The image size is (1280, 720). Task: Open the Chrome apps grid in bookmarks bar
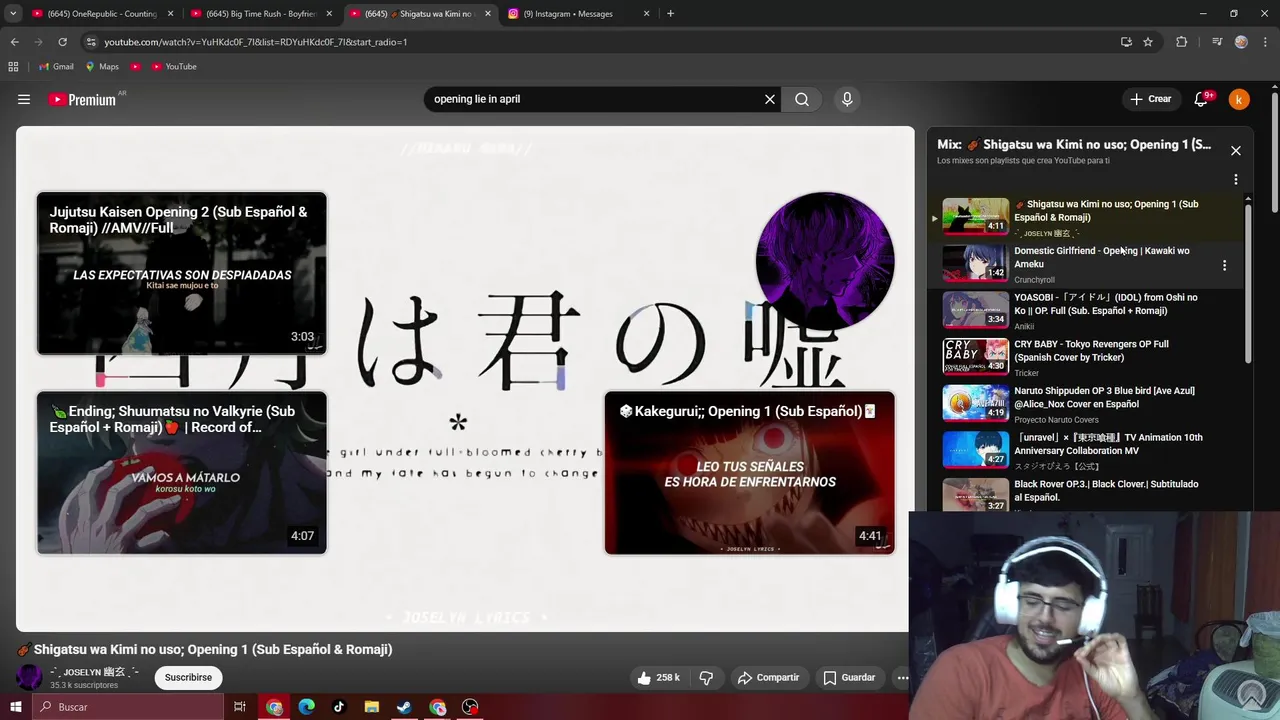click(13, 67)
